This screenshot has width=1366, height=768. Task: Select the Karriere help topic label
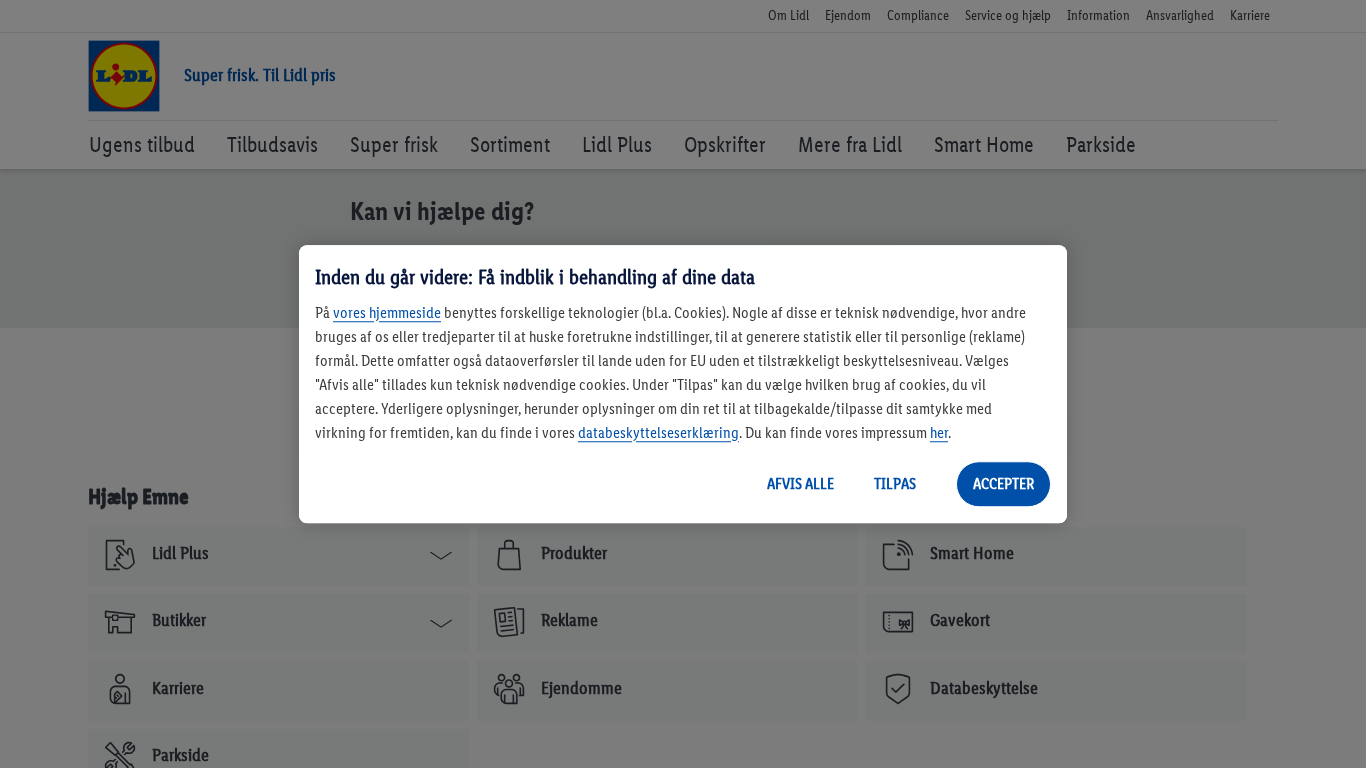[178, 689]
